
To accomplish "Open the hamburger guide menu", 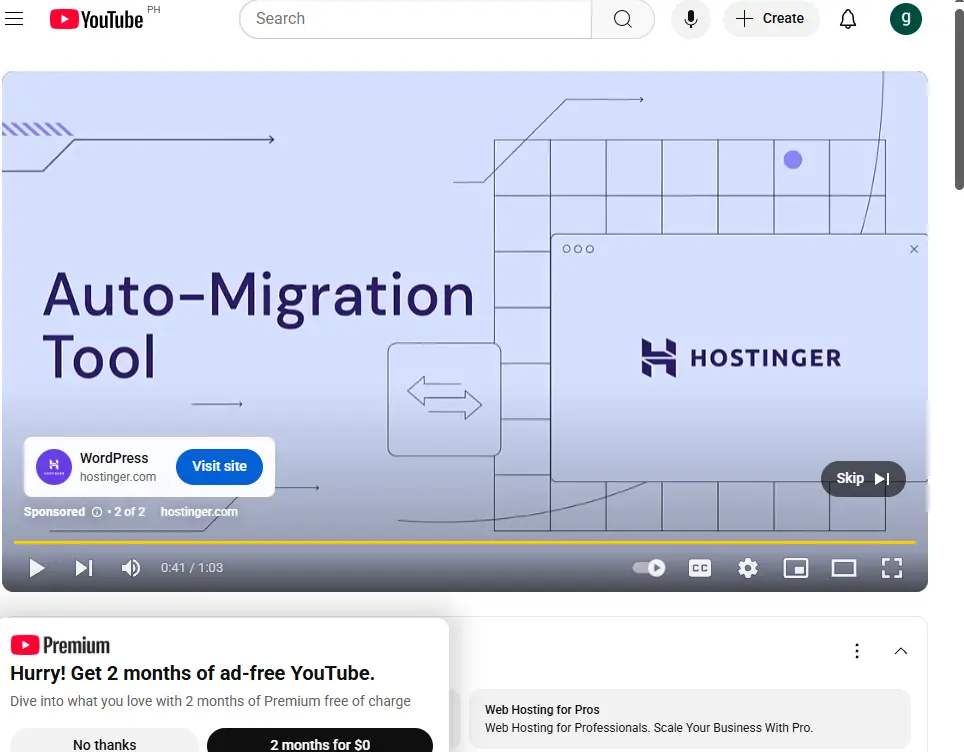I will click(14, 18).
